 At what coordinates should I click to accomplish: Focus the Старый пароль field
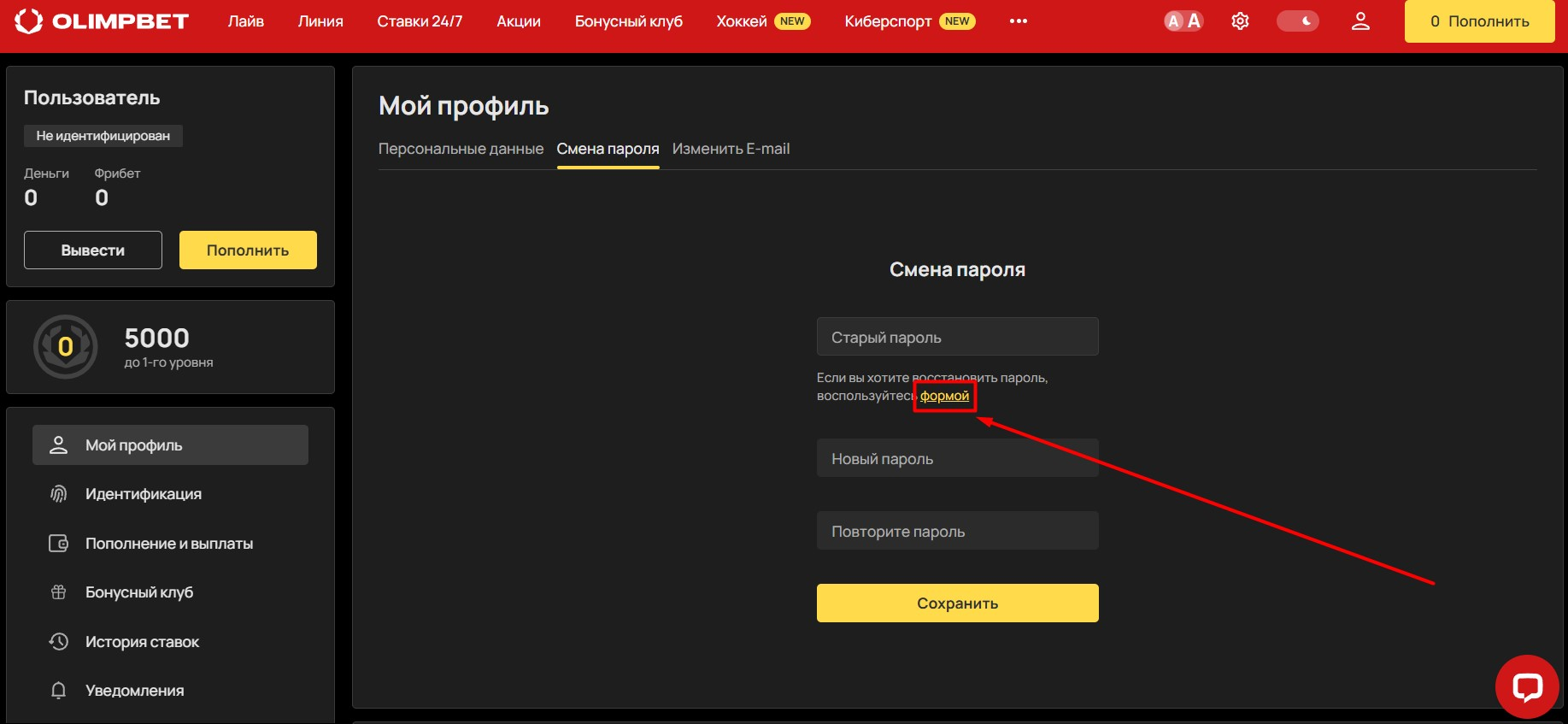point(957,337)
